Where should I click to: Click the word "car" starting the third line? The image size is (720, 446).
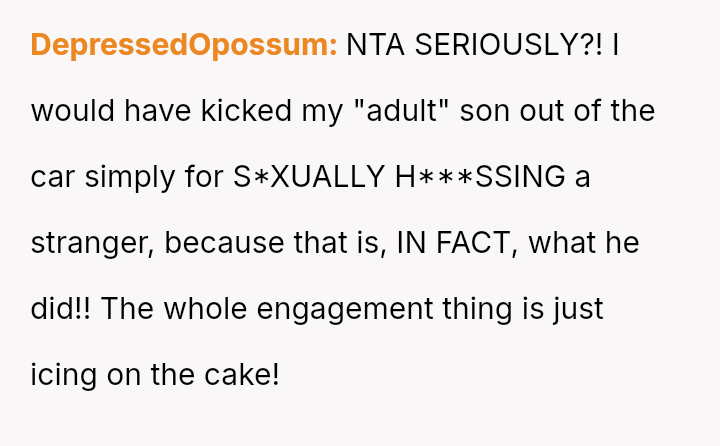point(53,177)
